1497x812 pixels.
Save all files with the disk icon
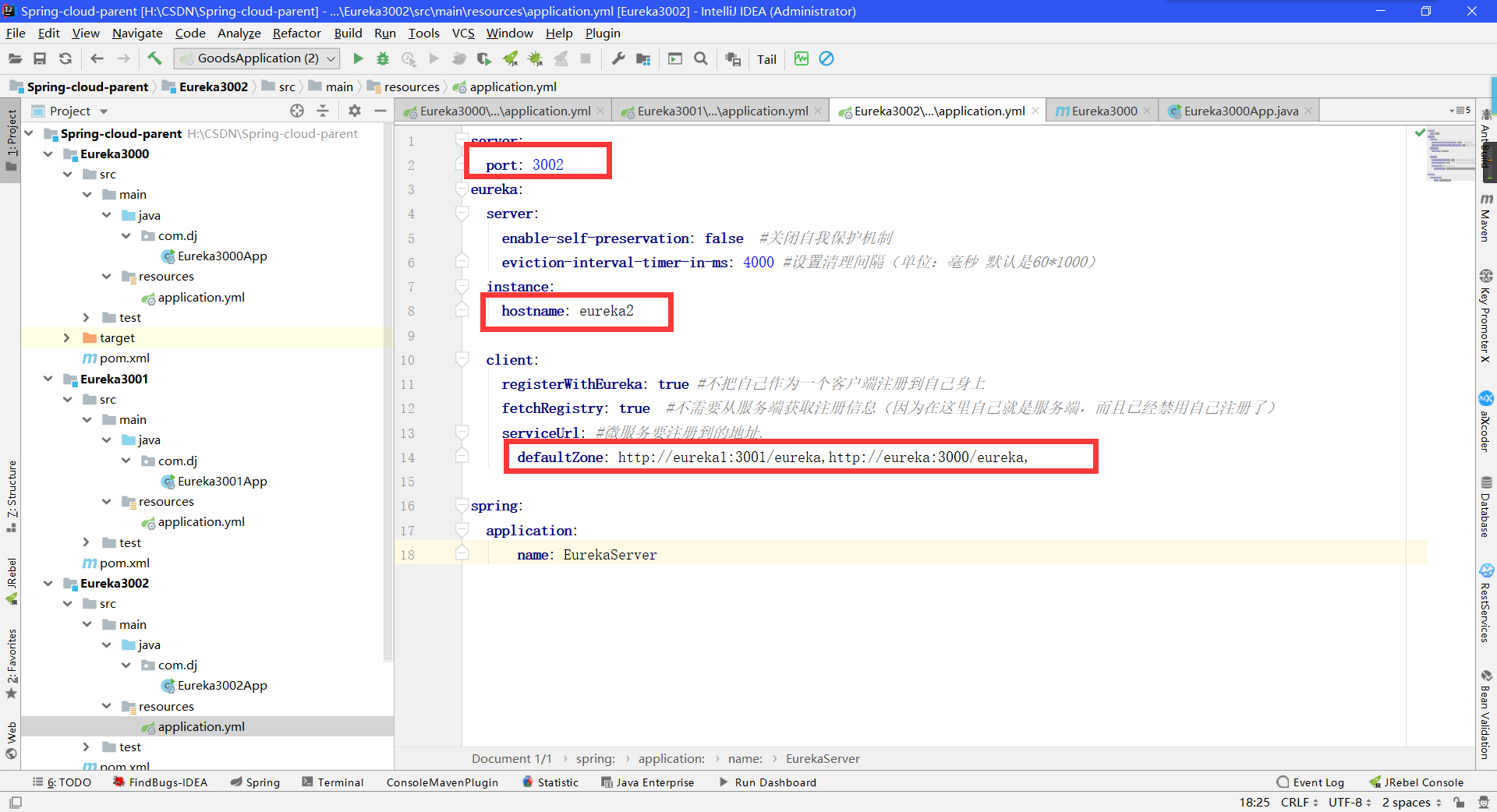[x=40, y=58]
